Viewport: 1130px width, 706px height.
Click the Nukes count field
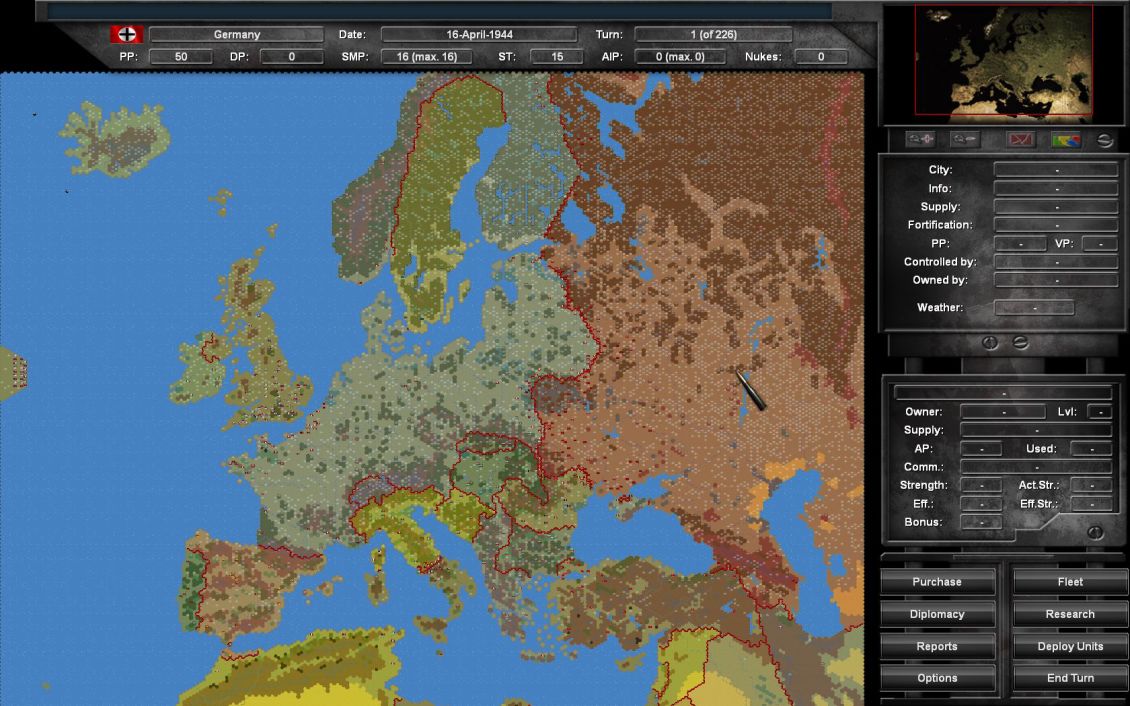tap(821, 56)
